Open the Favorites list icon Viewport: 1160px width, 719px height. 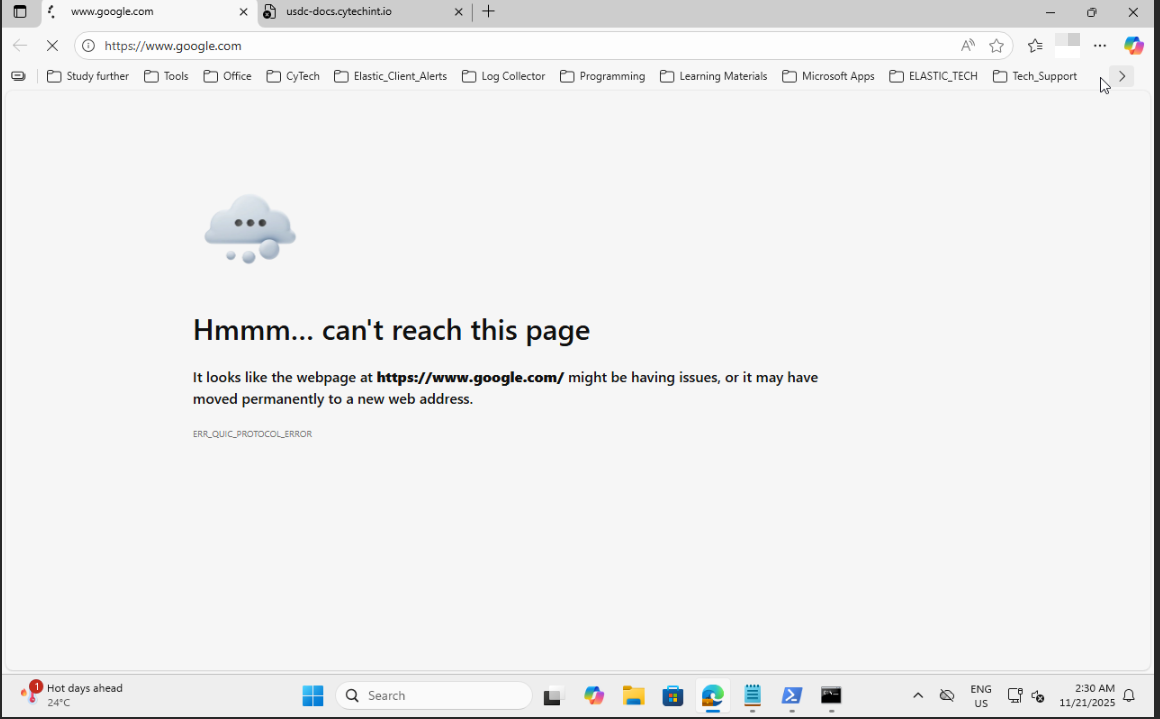coord(1035,46)
